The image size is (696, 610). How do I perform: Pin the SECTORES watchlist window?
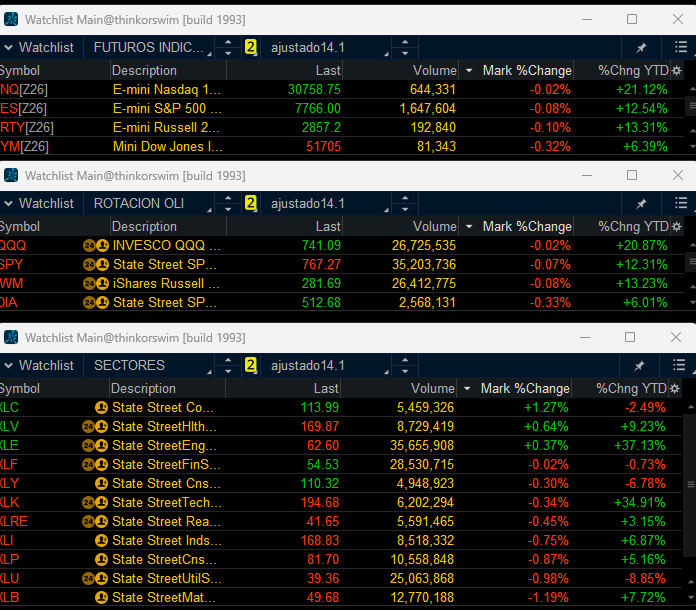coord(639,365)
